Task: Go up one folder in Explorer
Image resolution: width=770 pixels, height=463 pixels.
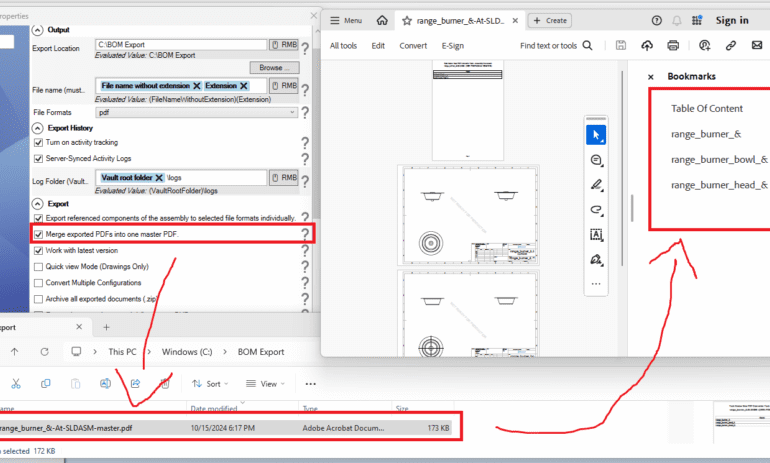Action: coord(14,352)
